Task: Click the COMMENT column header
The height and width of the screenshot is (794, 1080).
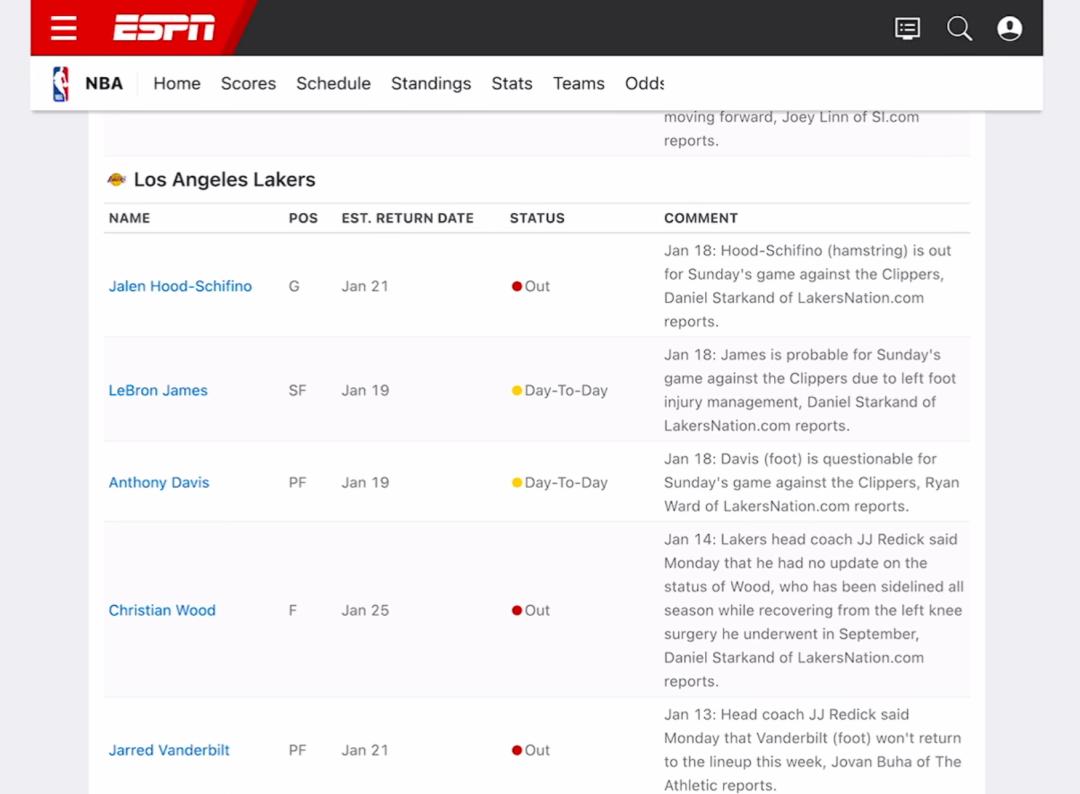Action: [700, 218]
